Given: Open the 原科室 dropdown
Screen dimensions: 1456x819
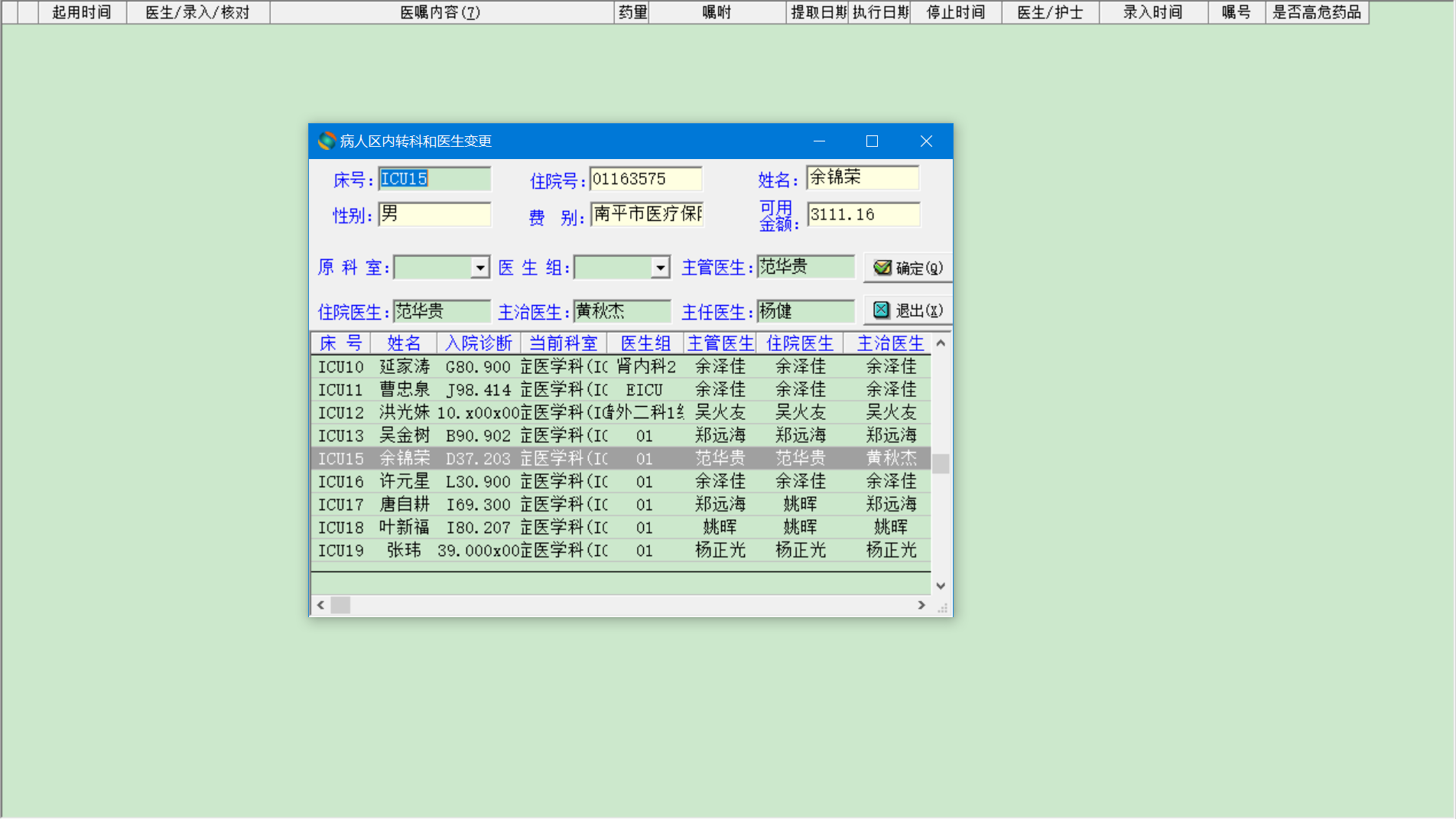Looking at the screenshot, I should pos(479,268).
